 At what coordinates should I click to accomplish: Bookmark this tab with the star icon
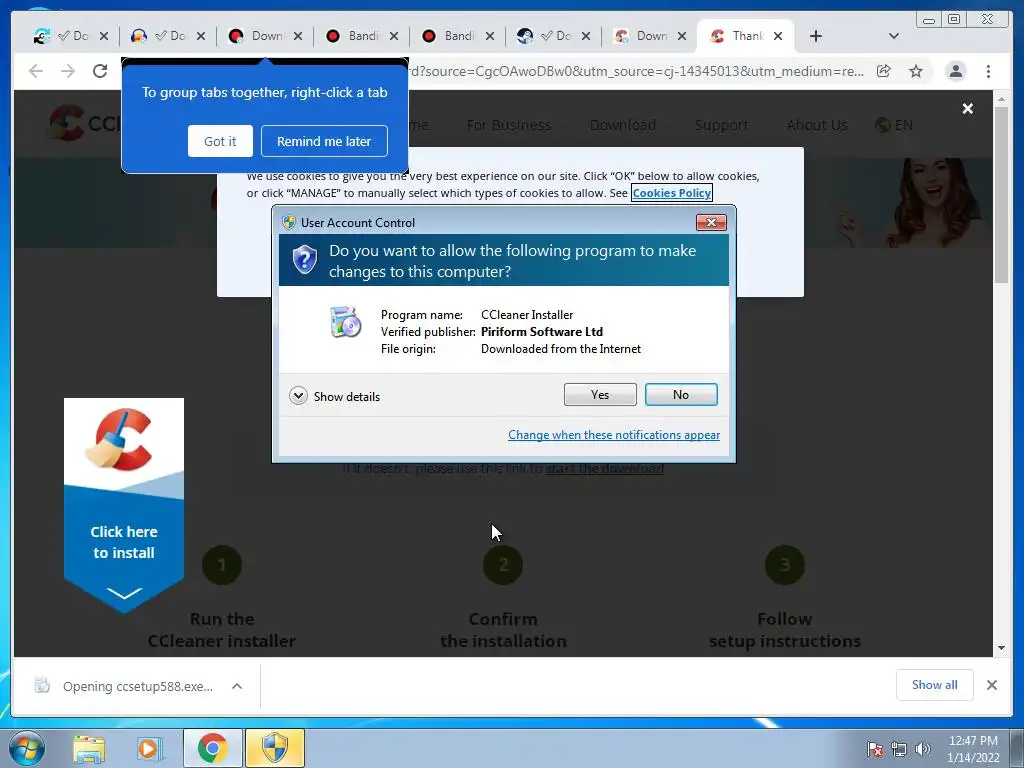point(916,71)
